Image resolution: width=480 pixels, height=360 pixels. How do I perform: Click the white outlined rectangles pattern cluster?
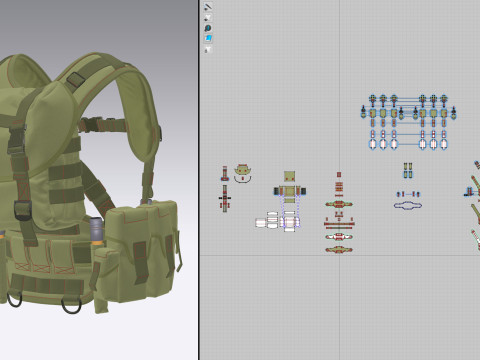278,222
